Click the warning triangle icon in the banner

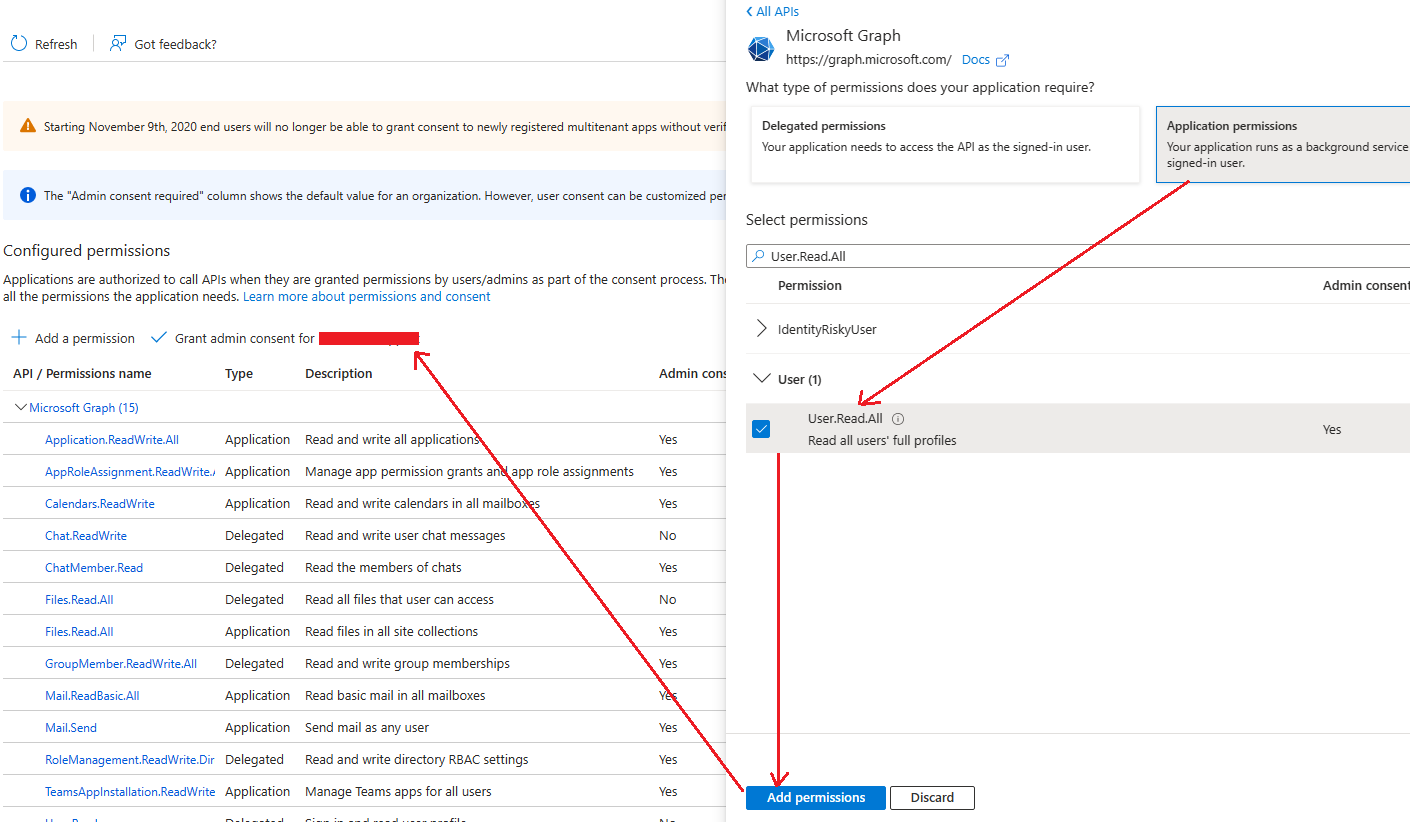(27, 127)
